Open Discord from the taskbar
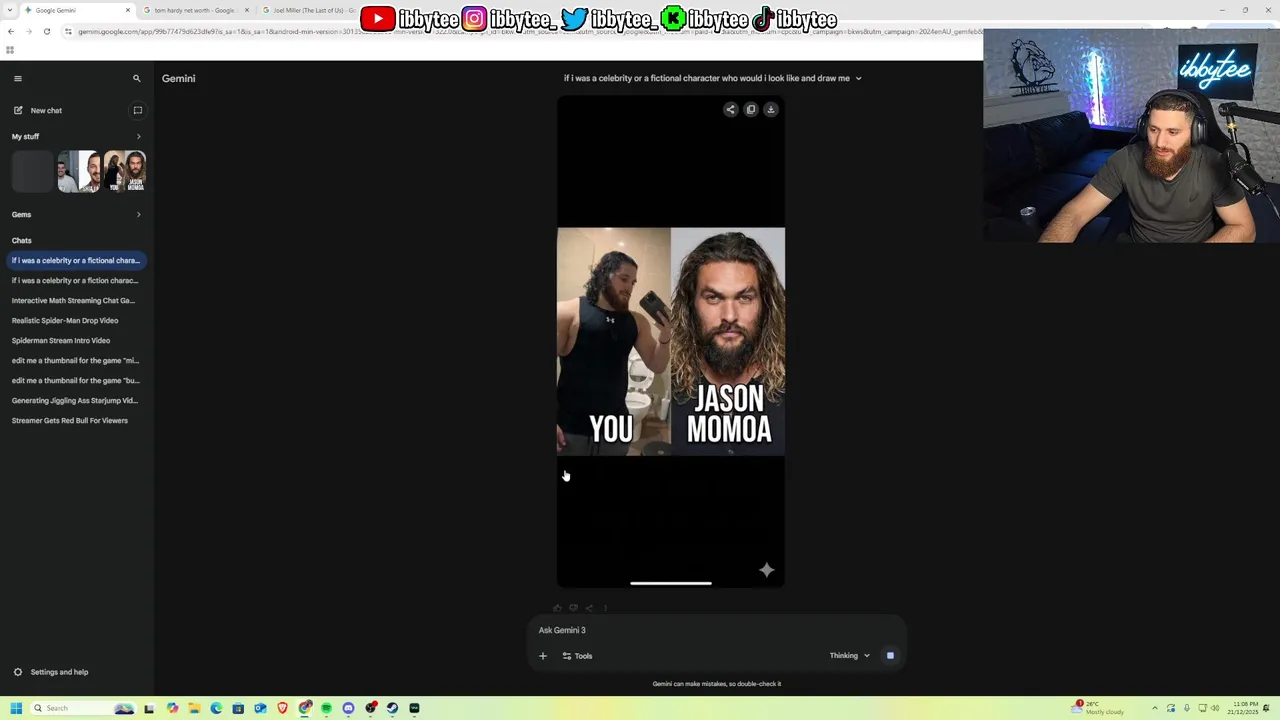1280x720 pixels. (x=348, y=708)
